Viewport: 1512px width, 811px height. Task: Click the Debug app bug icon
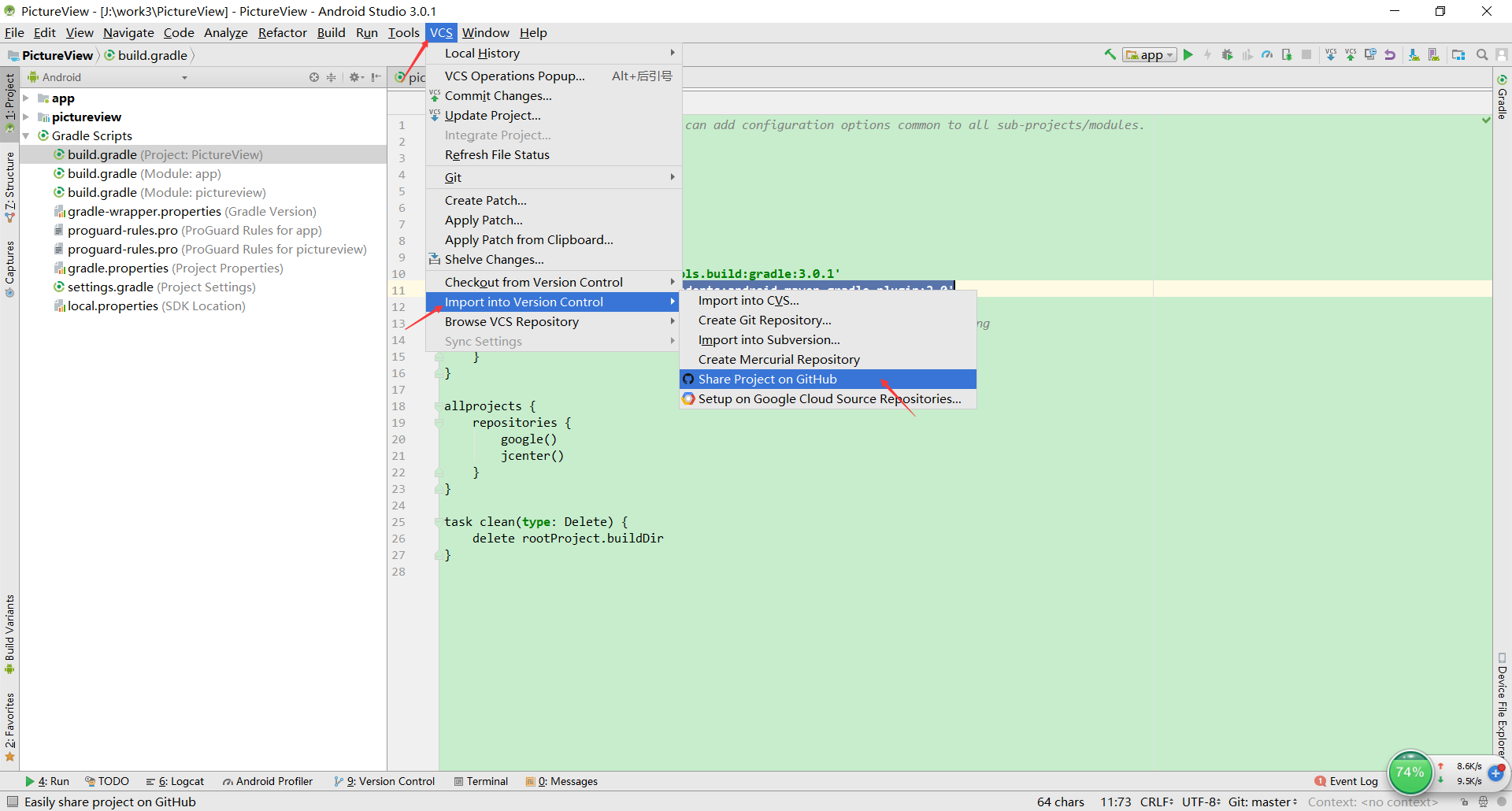point(1227,54)
